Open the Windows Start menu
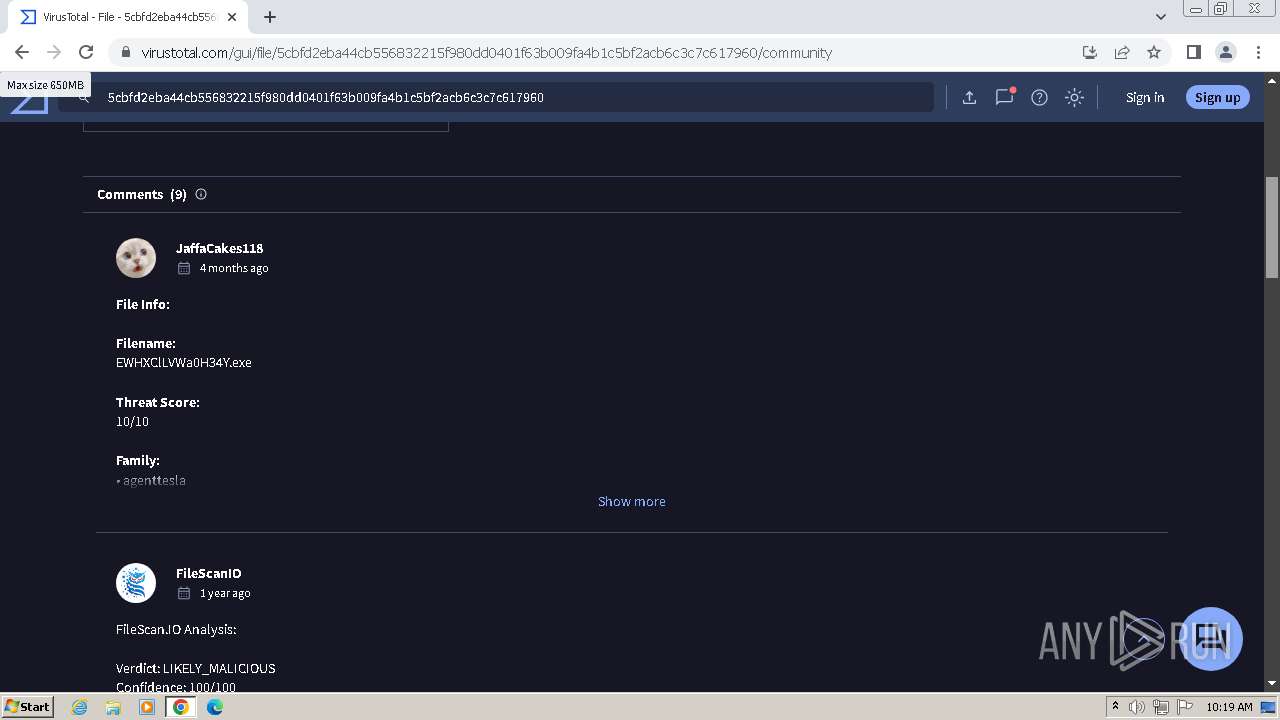Image resolution: width=1280 pixels, height=720 pixels. (28, 707)
